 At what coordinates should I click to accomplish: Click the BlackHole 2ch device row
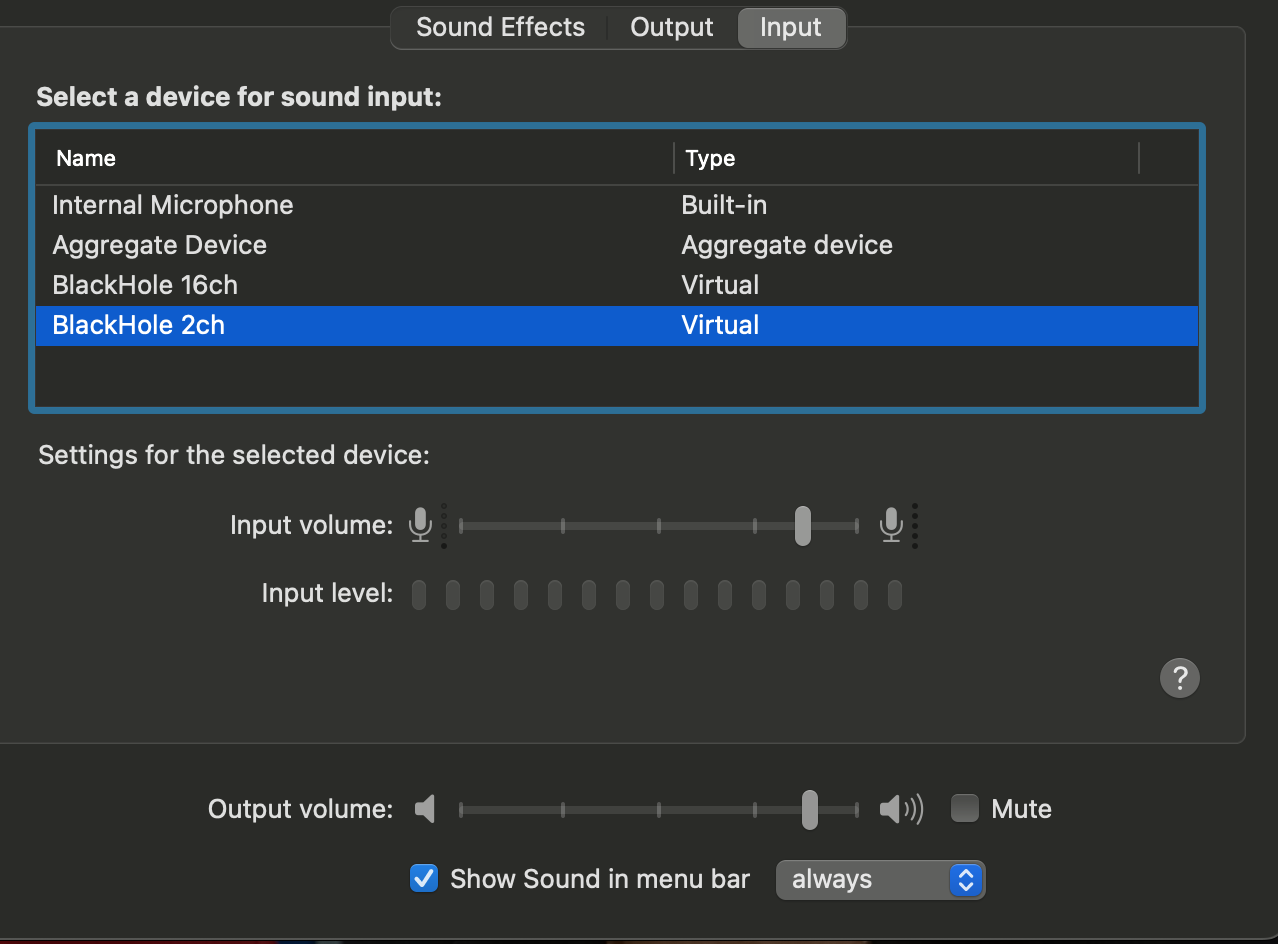coord(139,325)
